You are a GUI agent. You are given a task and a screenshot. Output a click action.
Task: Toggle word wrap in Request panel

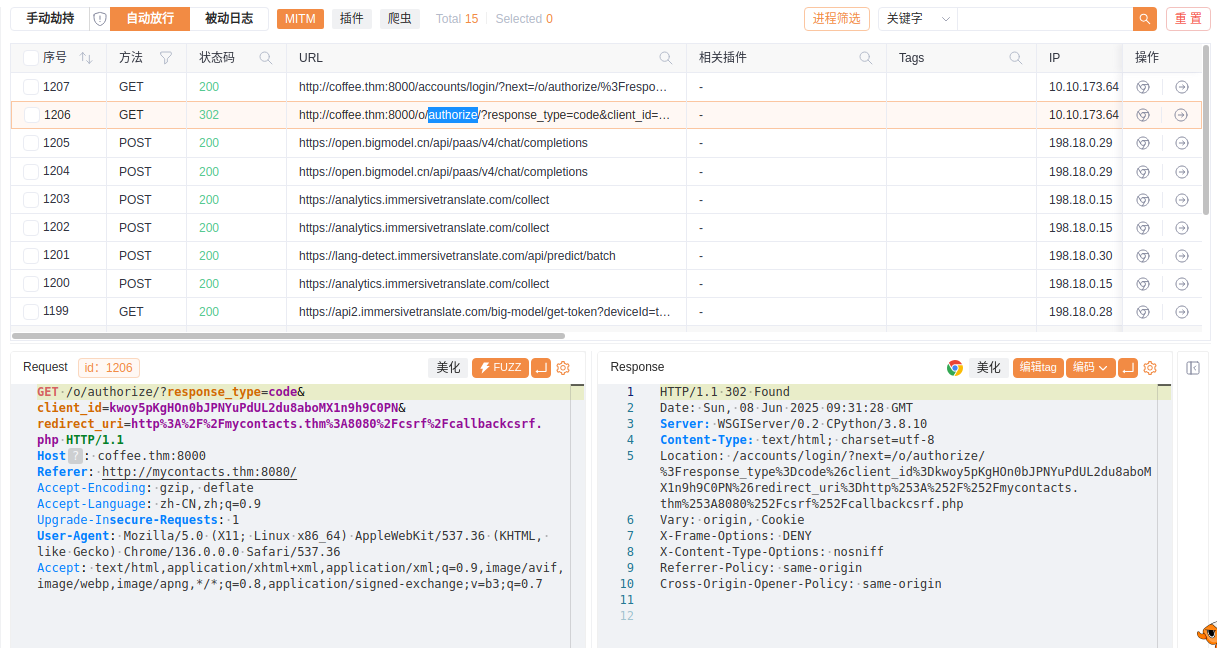pyautogui.click(x=541, y=368)
